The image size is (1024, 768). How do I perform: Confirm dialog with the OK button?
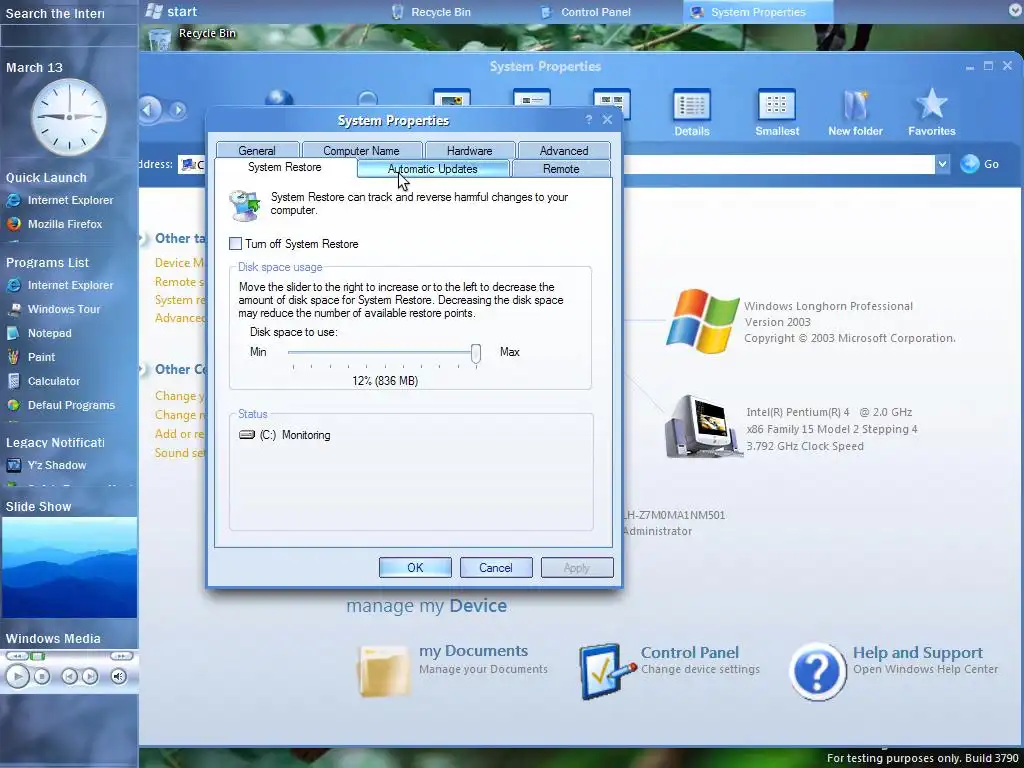pos(415,568)
